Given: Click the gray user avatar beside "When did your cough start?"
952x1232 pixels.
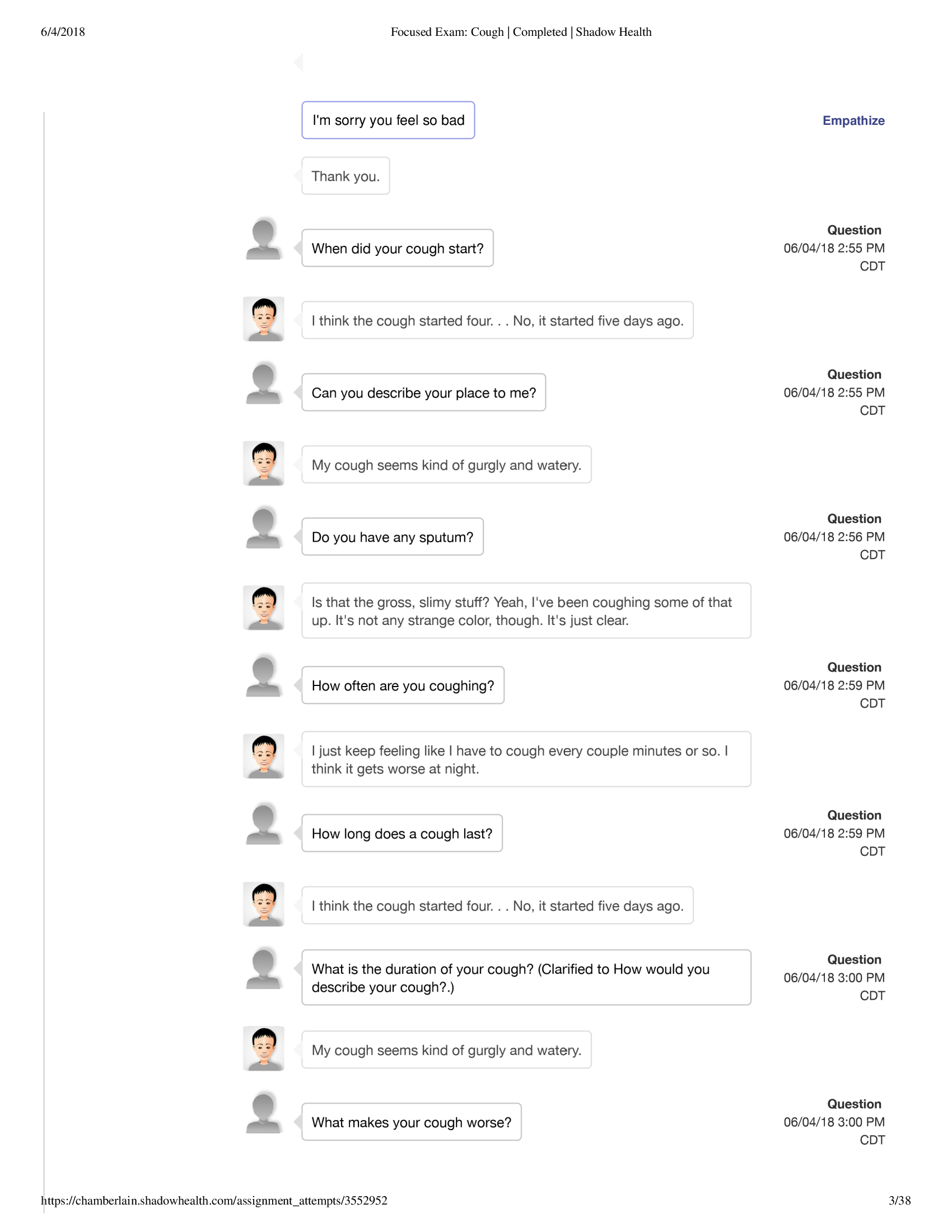Looking at the screenshot, I should 263,240.
